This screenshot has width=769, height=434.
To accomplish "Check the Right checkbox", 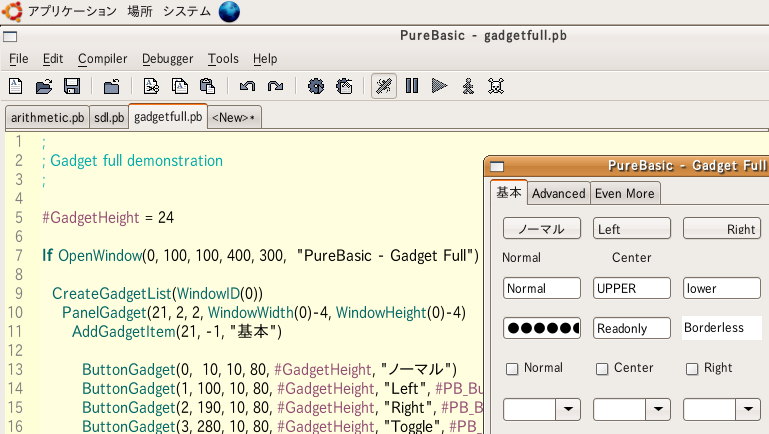I will tap(692, 369).
